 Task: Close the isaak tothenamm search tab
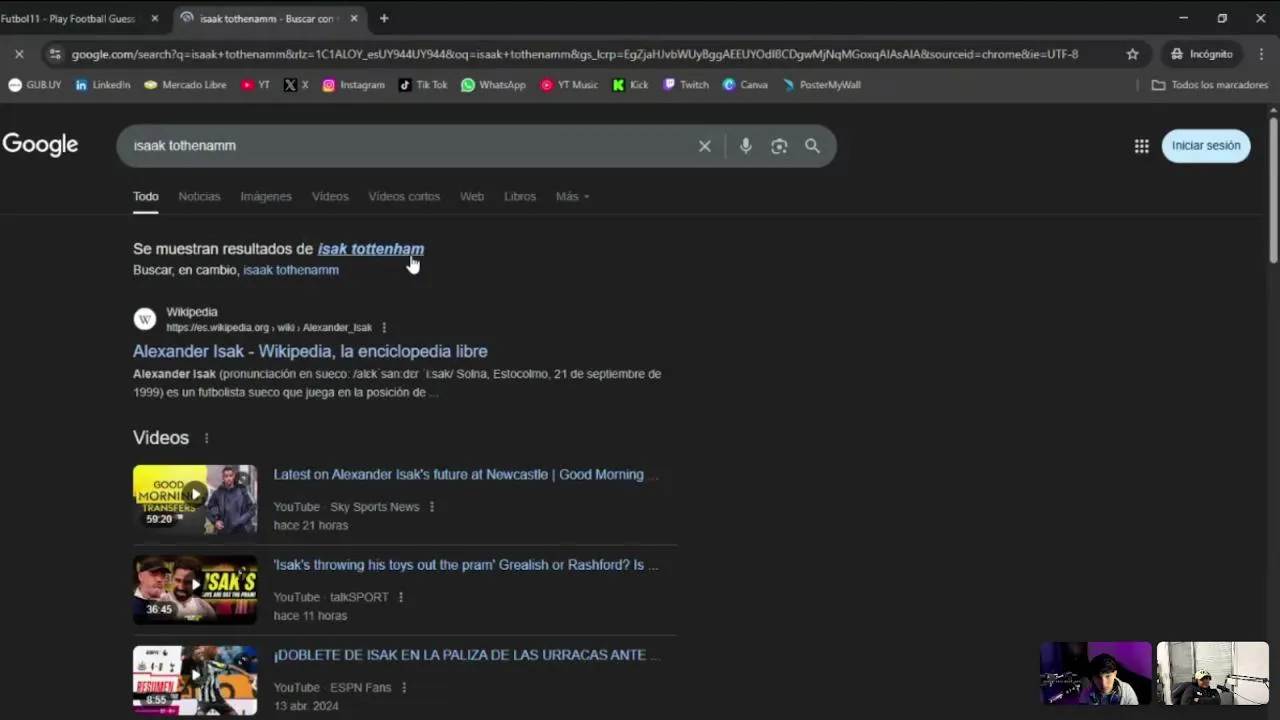(354, 18)
